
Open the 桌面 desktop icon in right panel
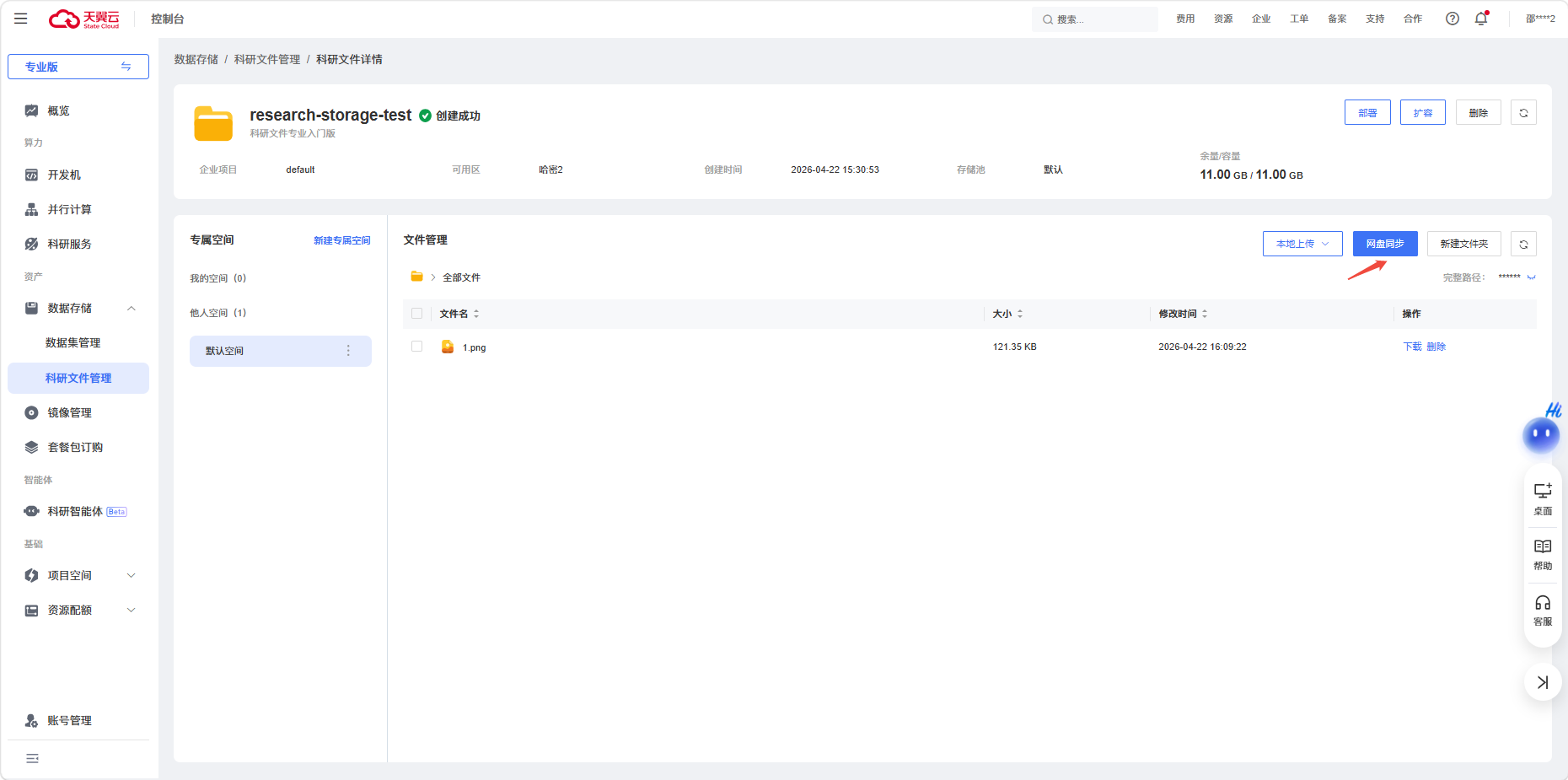pyautogui.click(x=1543, y=499)
